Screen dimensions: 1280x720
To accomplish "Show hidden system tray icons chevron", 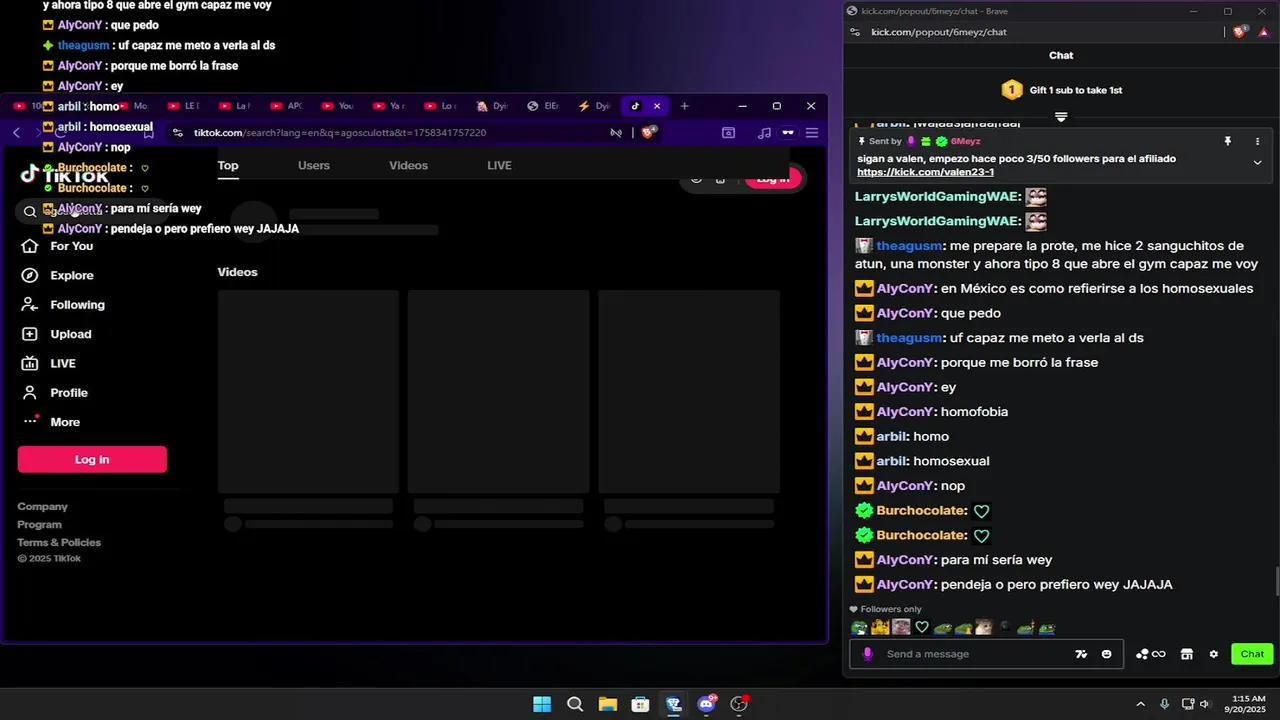I will (x=1140, y=704).
